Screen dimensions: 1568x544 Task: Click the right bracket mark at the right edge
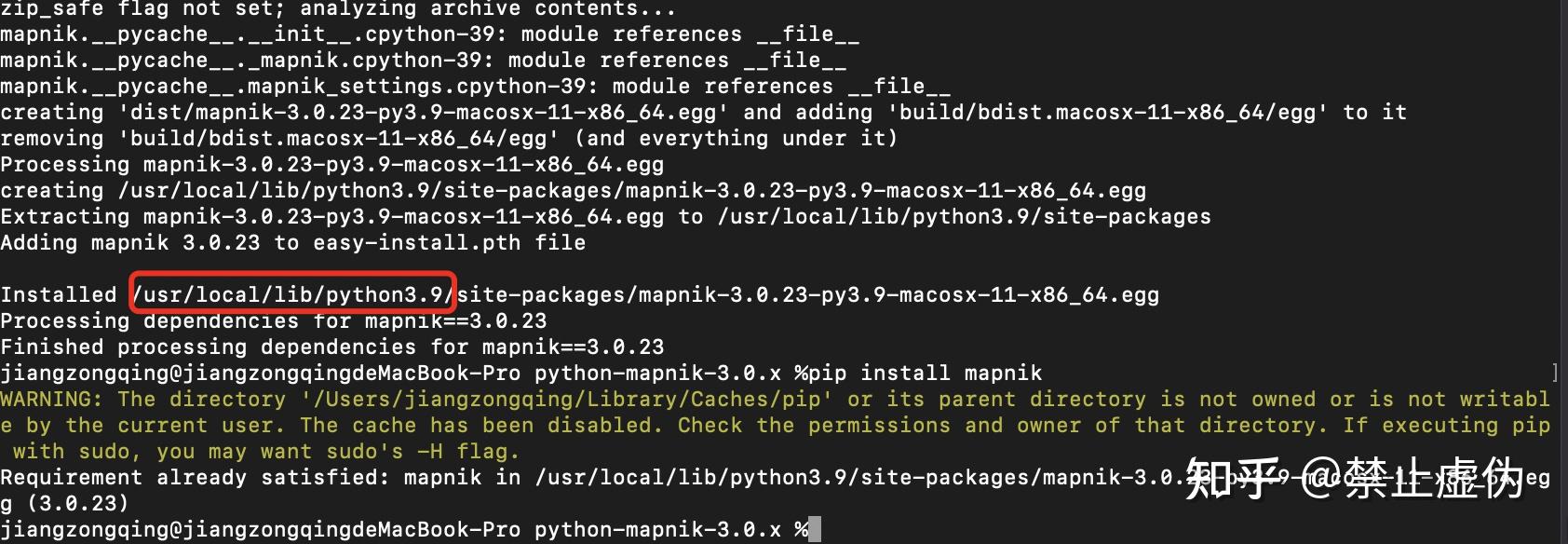1555,374
